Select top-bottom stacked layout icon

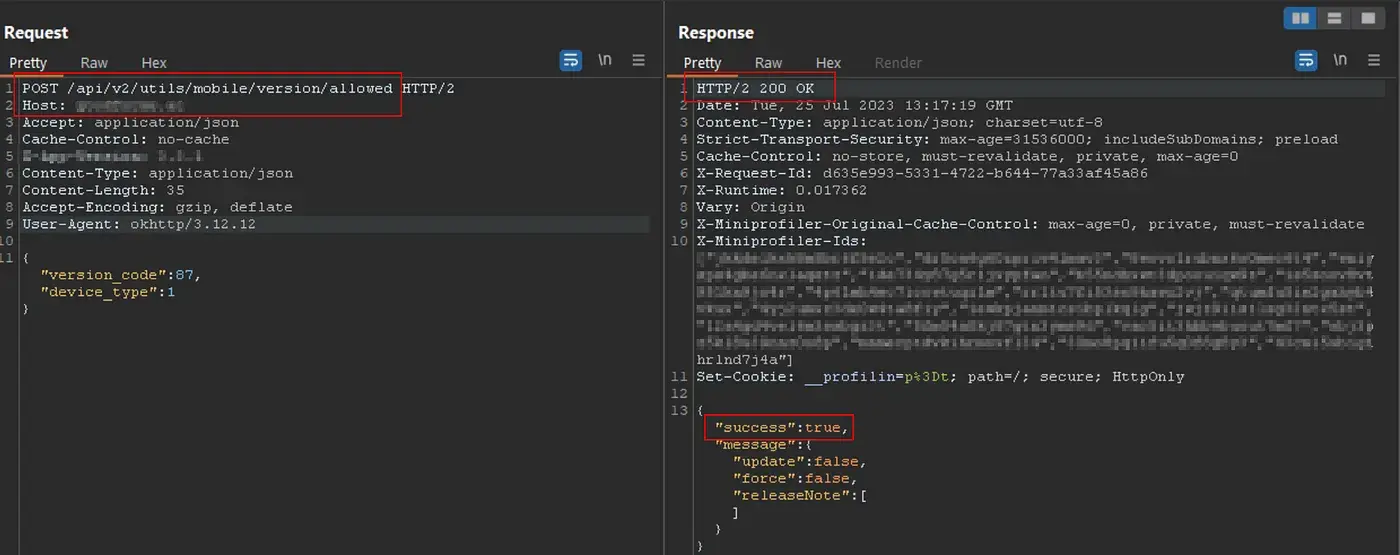click(x=1334, y=18)
